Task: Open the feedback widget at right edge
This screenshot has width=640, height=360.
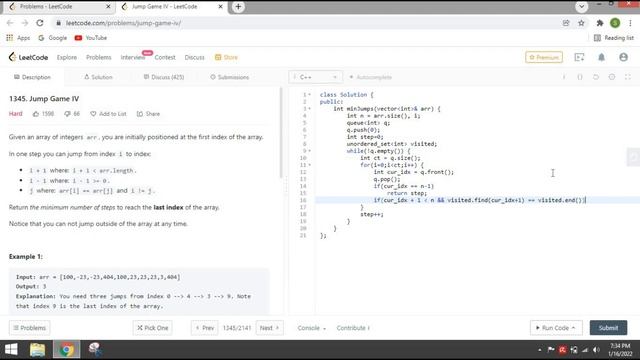Action: pos(633,157)
